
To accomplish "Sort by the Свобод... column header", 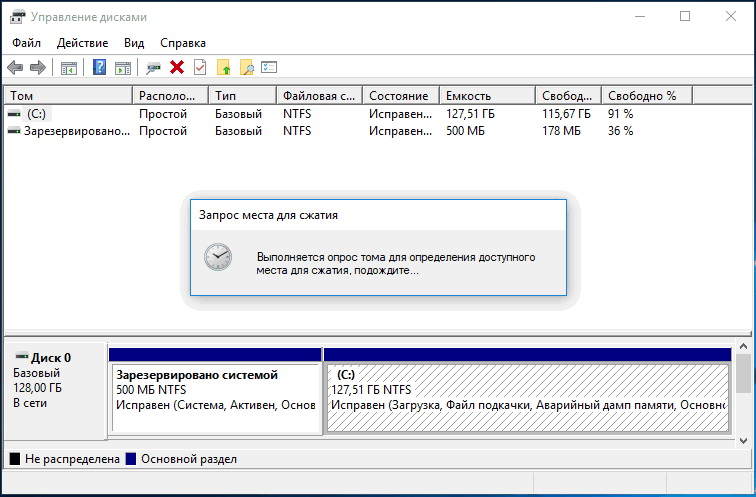I will coord(569,95).
